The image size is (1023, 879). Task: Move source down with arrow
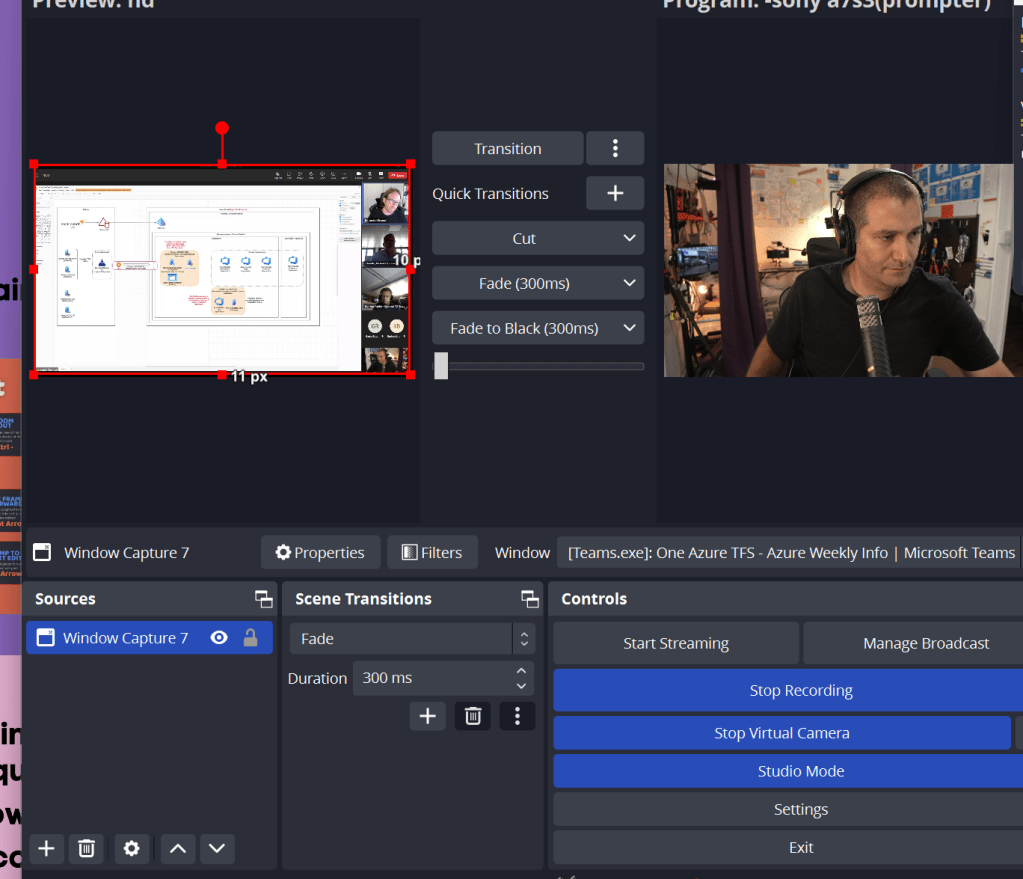pos(217,848)
